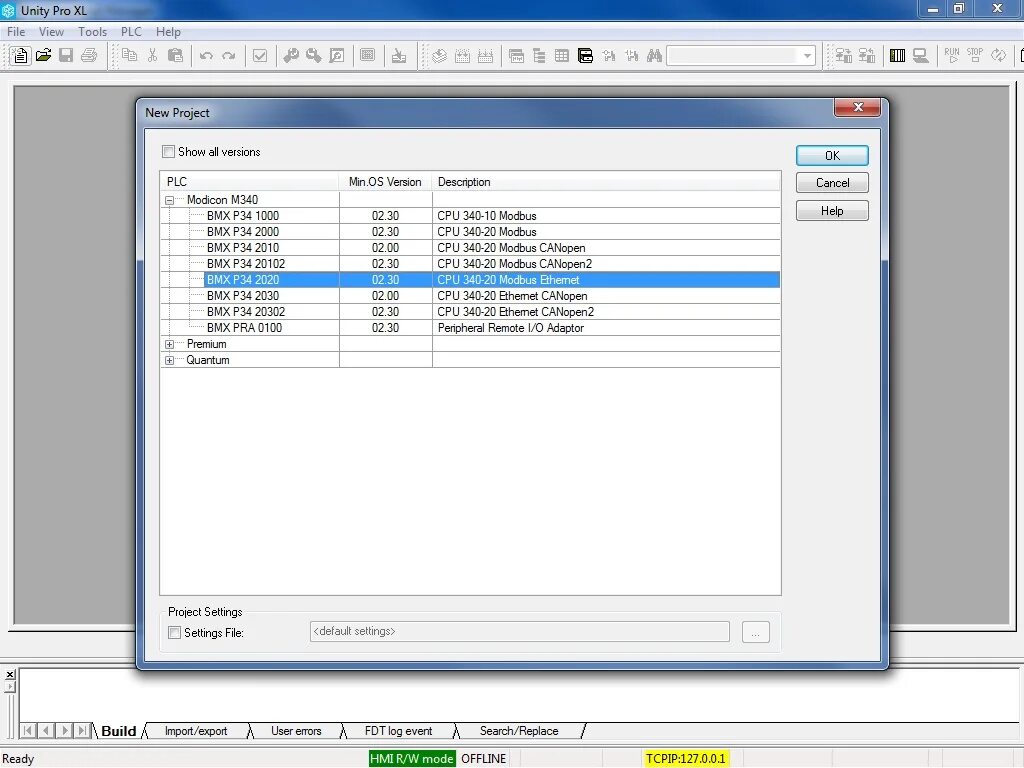Click the RUN PLC icon
The image size is (1024, 768).
tap(952, 56)
